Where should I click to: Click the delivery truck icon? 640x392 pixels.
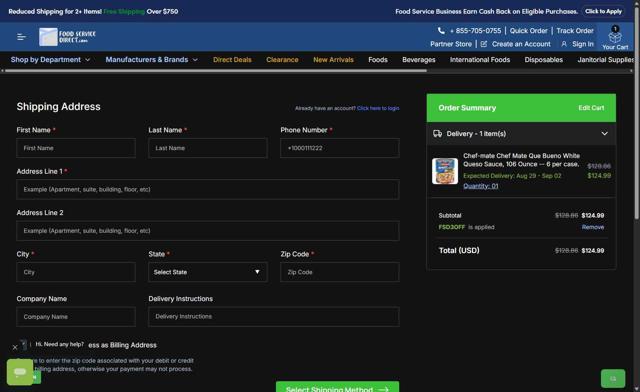pyautogui.click(x=438, y=134)
